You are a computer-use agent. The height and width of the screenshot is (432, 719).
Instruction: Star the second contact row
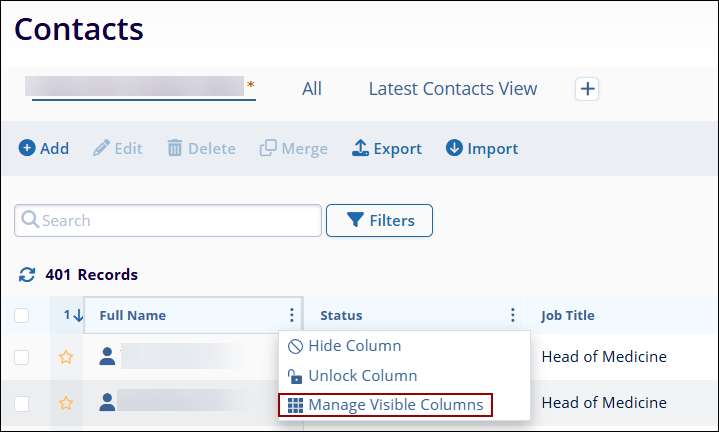(x=66, y=404)
